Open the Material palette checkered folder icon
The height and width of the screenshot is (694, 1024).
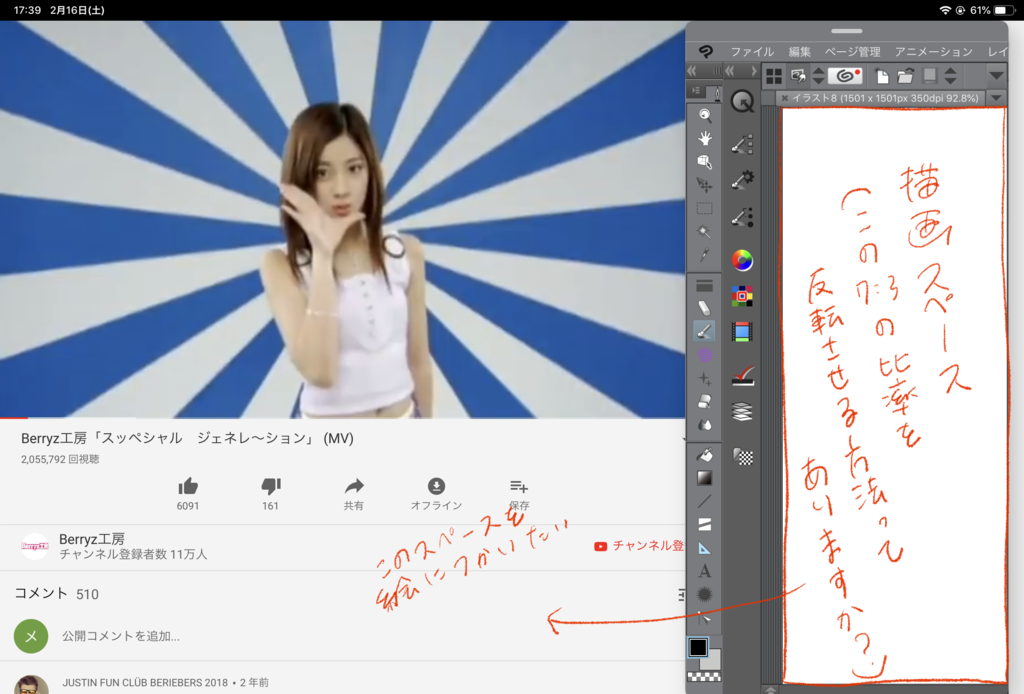point(743,456)
